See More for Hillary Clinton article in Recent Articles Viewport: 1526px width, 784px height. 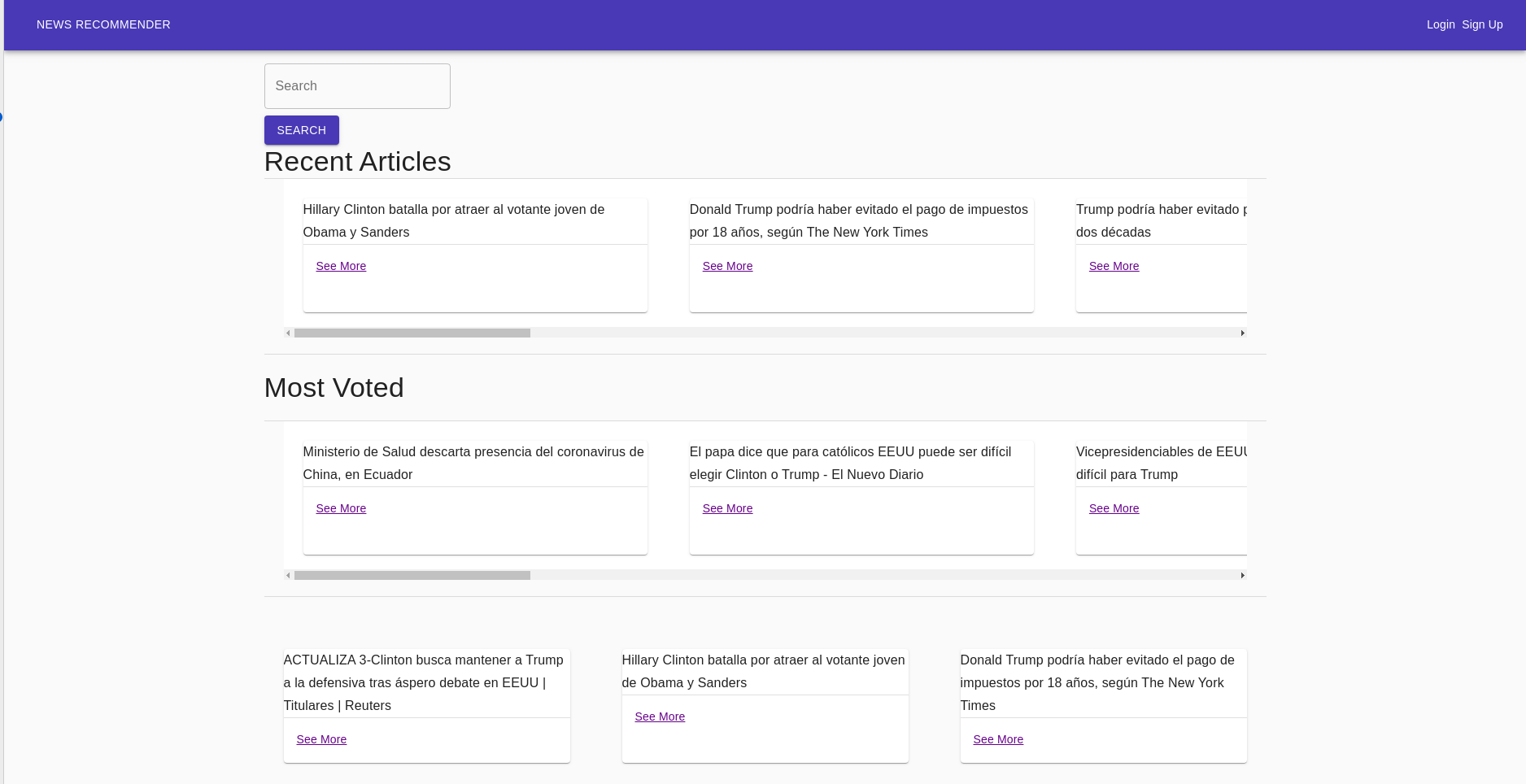tap(341, 266)
